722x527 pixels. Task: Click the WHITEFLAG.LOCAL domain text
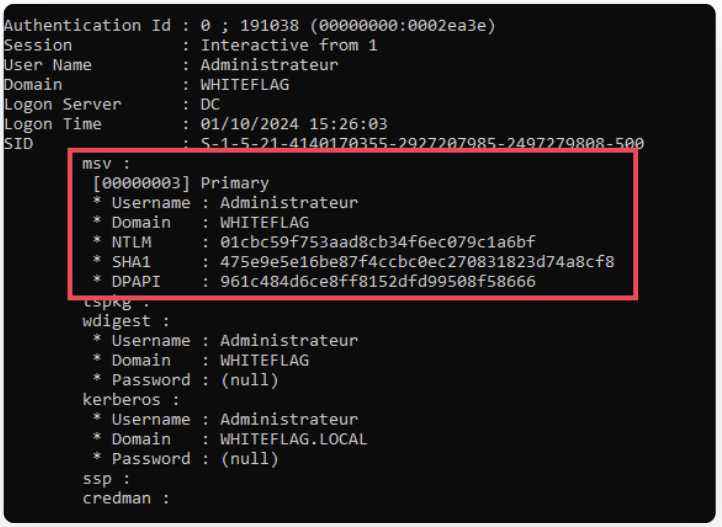click(294, 439)
